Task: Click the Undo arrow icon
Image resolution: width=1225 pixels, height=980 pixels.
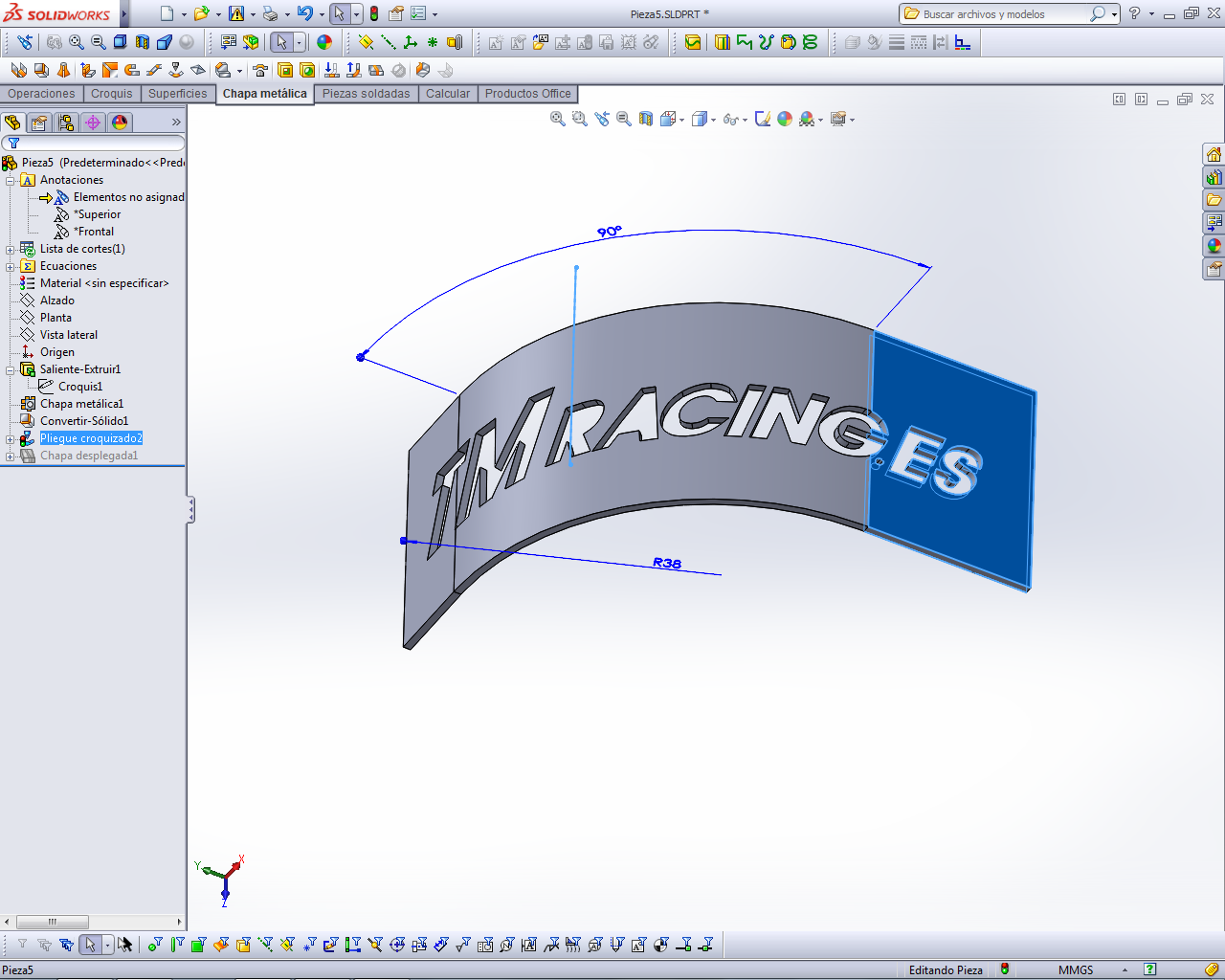Action: pos(304,13)
